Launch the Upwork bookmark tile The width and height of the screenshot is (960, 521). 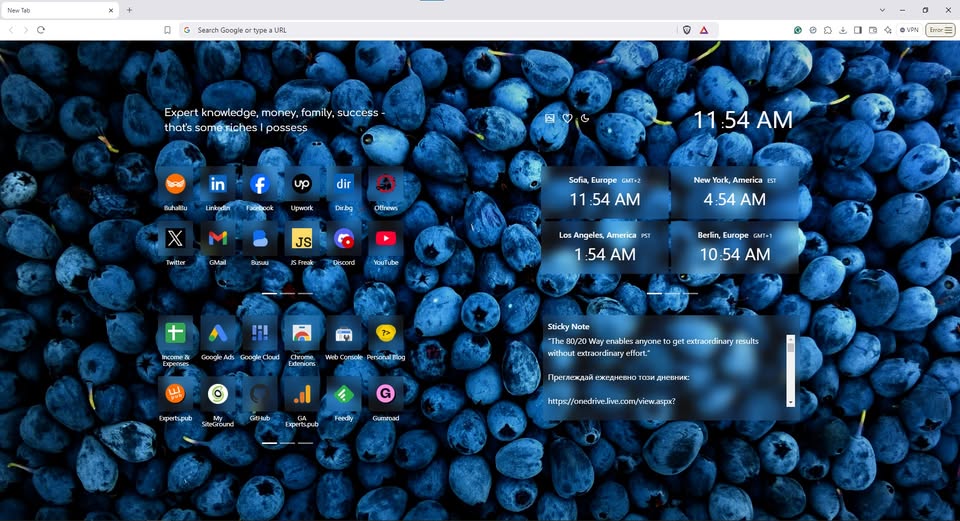tap(301, 185)
